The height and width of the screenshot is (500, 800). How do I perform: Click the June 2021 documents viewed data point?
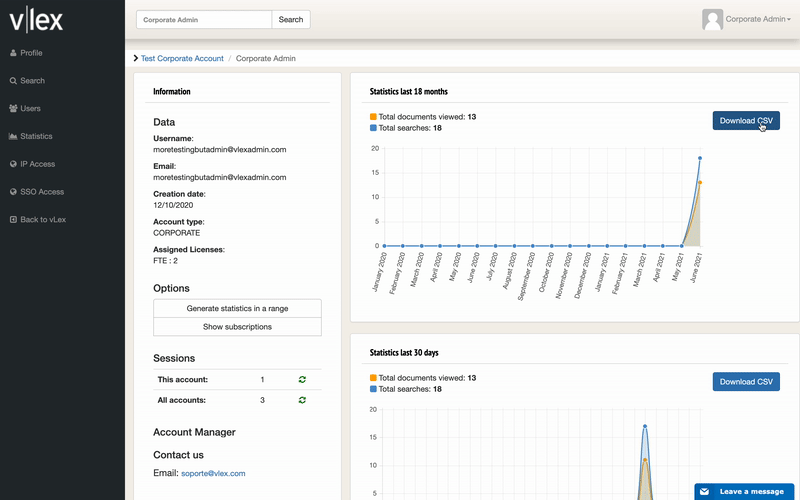(x=699, y=182)
